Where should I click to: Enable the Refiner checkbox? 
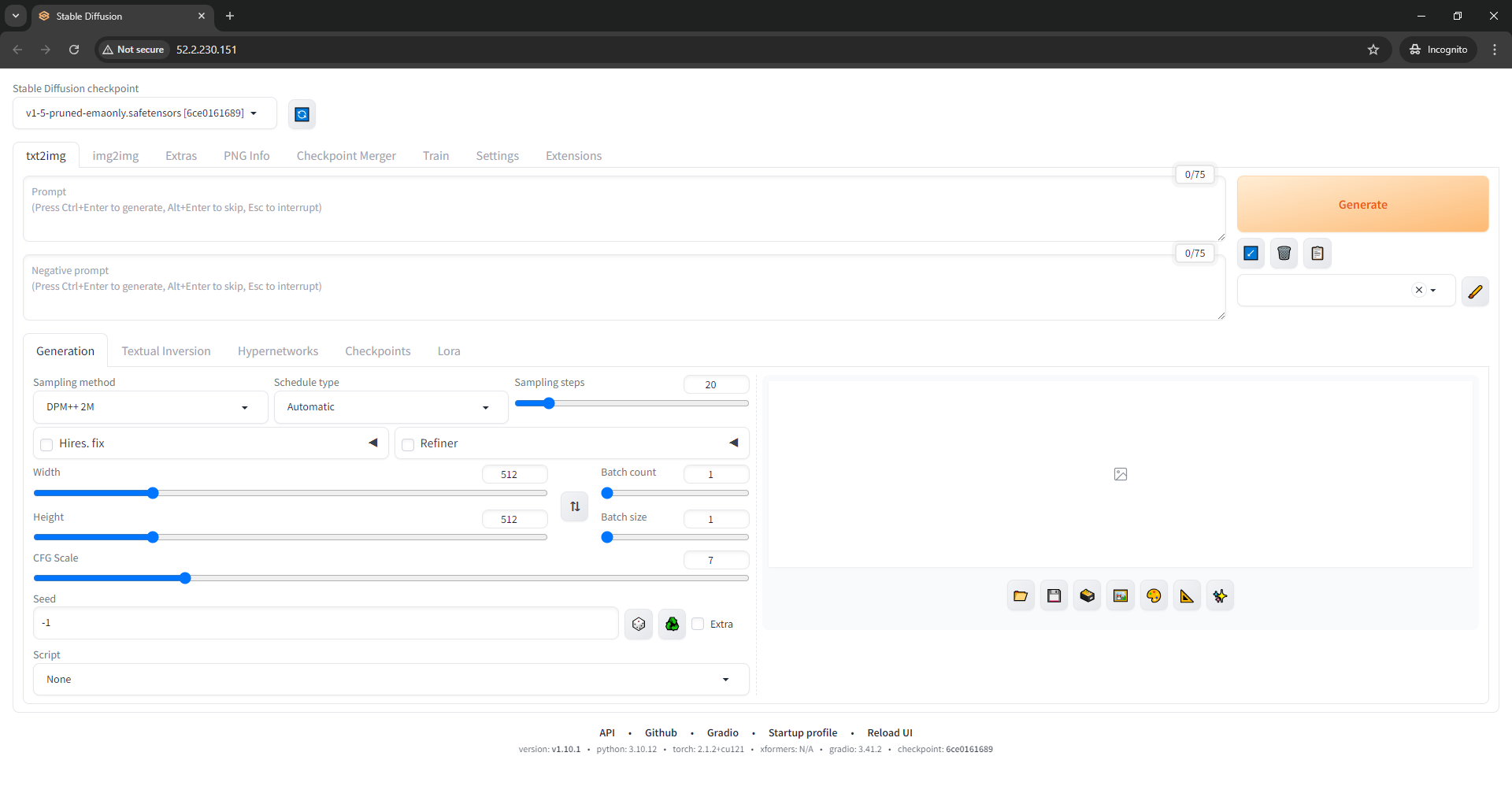coord(408,445)
